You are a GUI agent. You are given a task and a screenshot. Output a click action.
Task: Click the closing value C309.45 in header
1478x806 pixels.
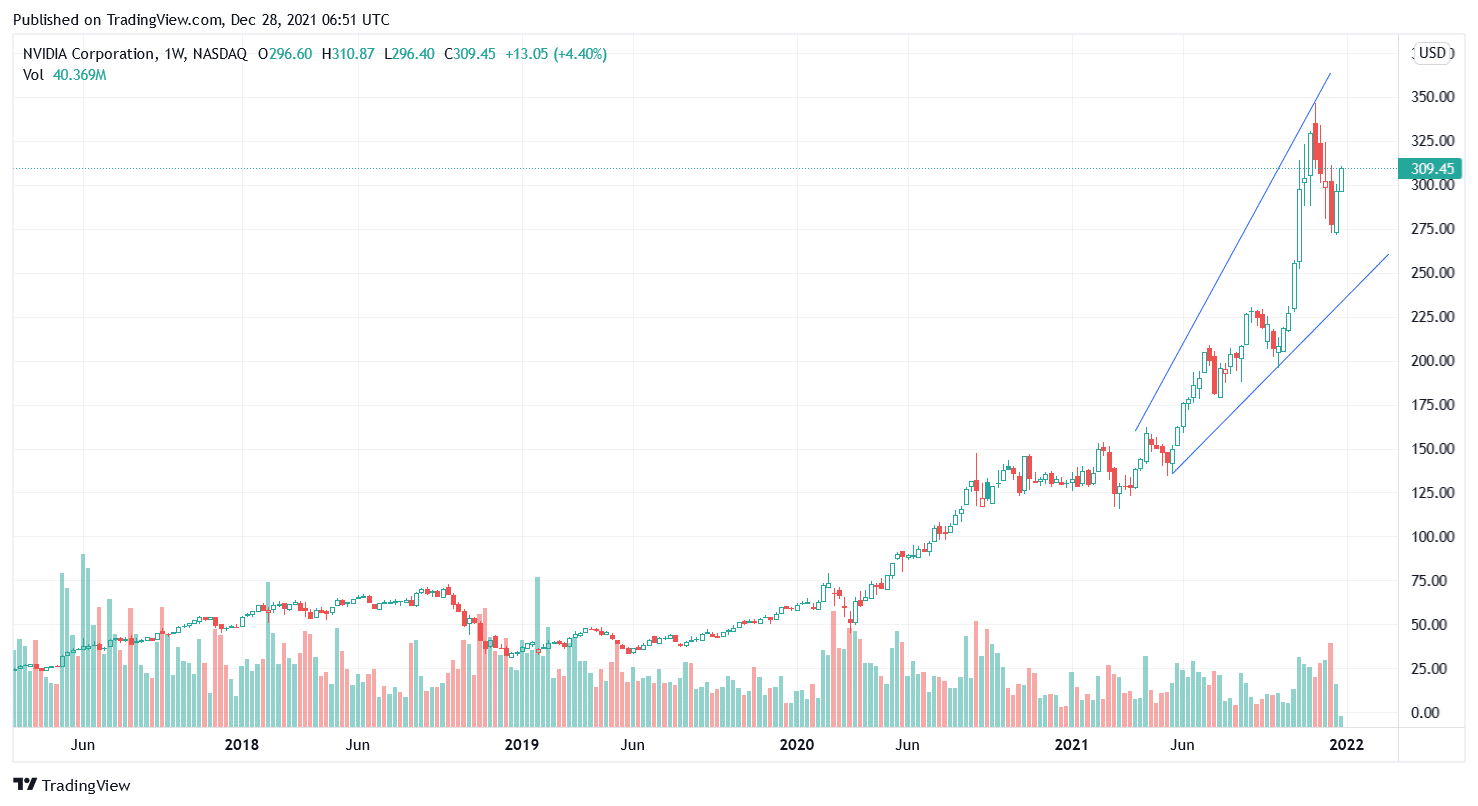(x=470, y=54)
